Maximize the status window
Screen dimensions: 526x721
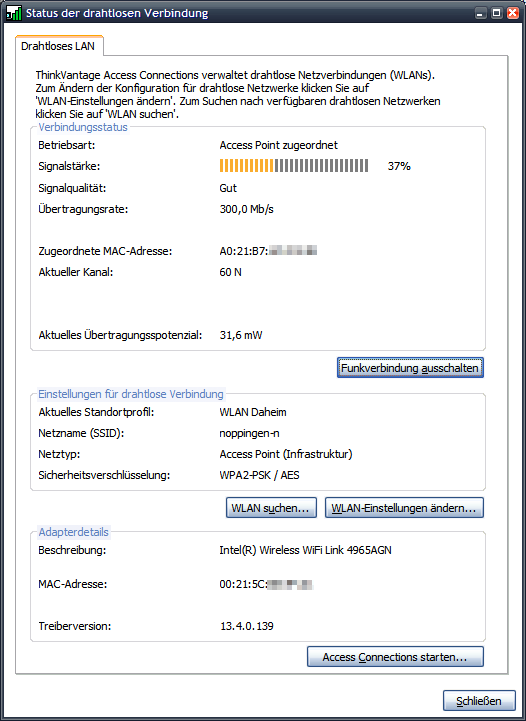coord(497,13)
